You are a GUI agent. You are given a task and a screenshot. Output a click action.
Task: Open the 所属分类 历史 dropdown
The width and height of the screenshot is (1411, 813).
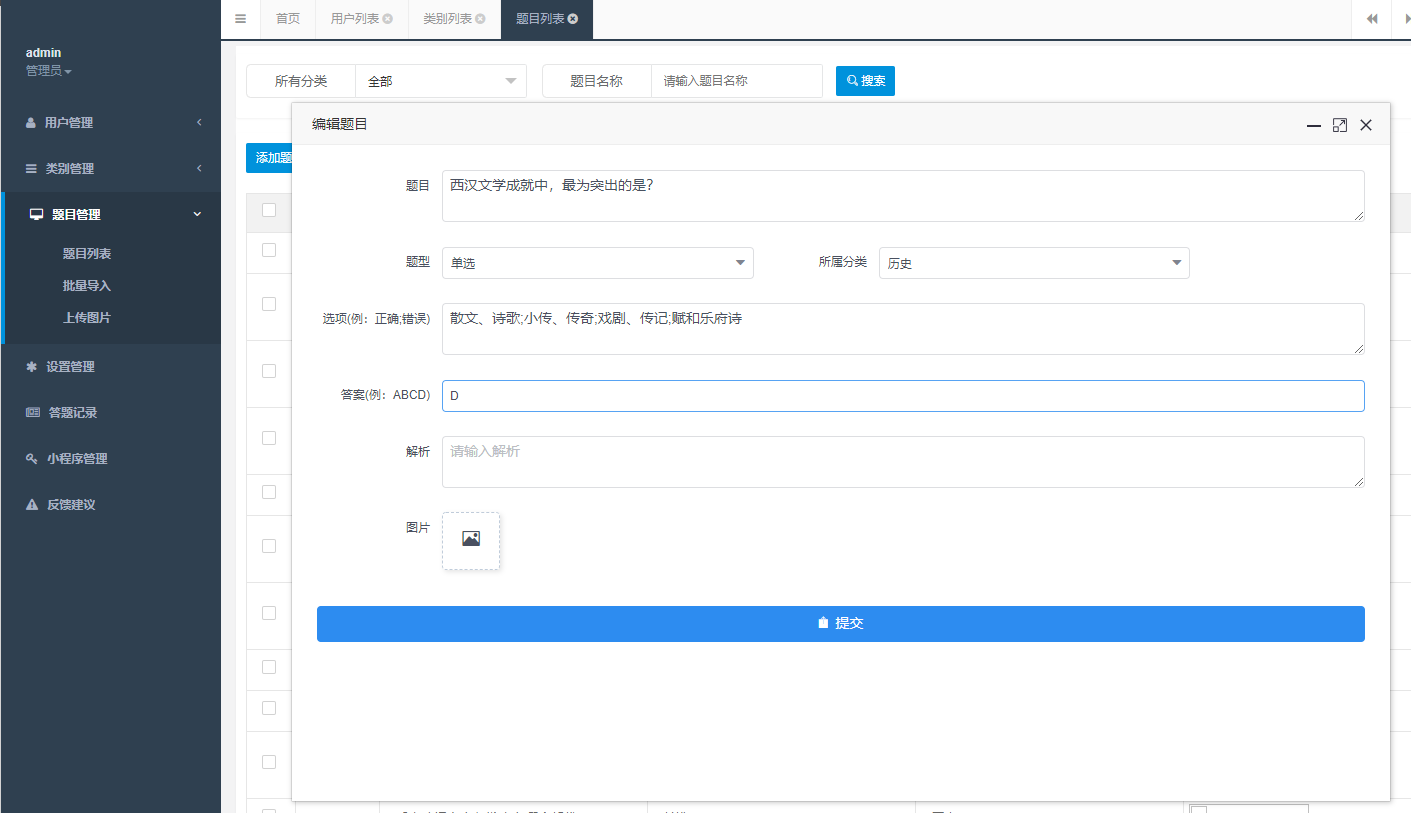click(1034, 263)
